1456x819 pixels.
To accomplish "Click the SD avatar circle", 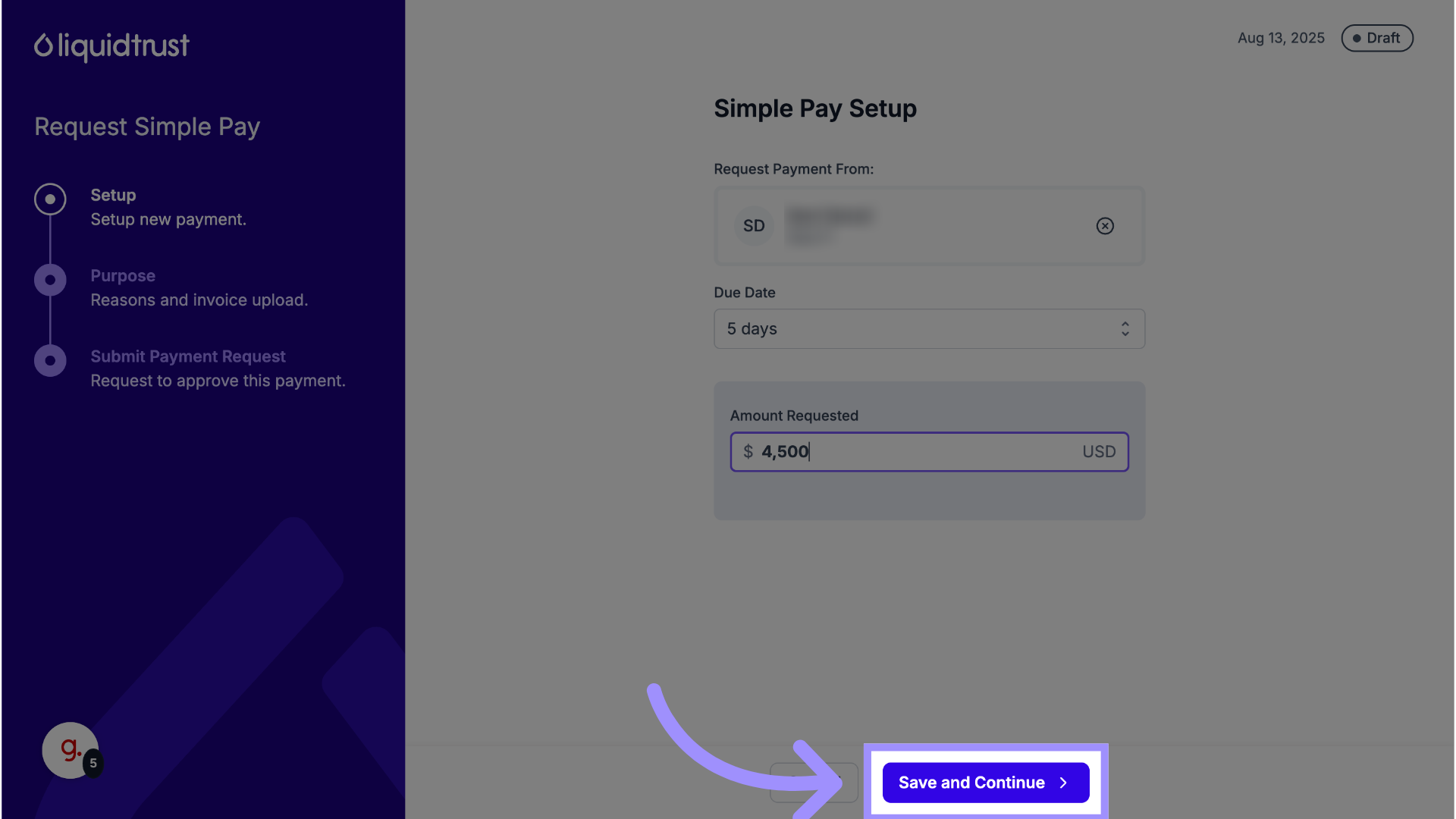I will [x=754, y=226].
